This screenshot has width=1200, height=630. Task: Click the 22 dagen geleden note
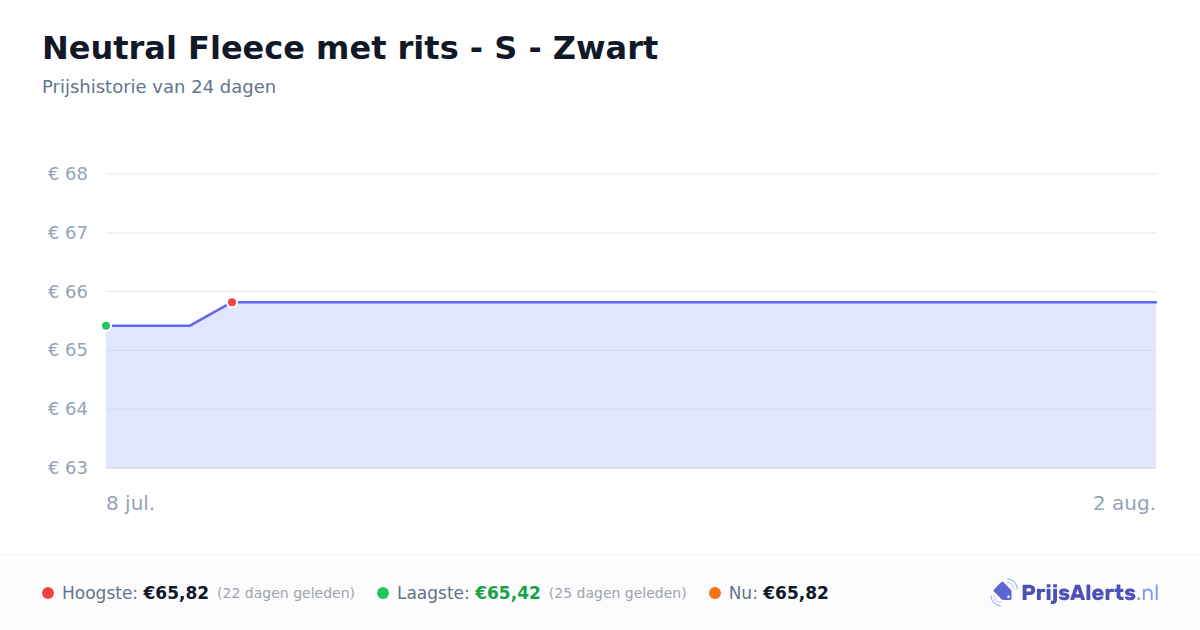[286, 593]
